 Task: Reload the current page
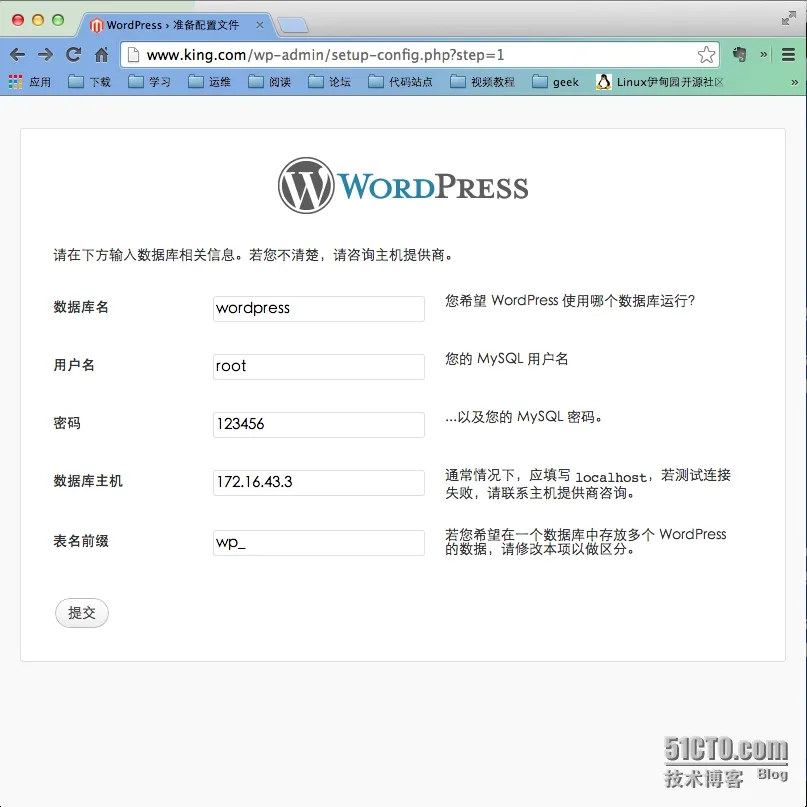click(74, 55)
